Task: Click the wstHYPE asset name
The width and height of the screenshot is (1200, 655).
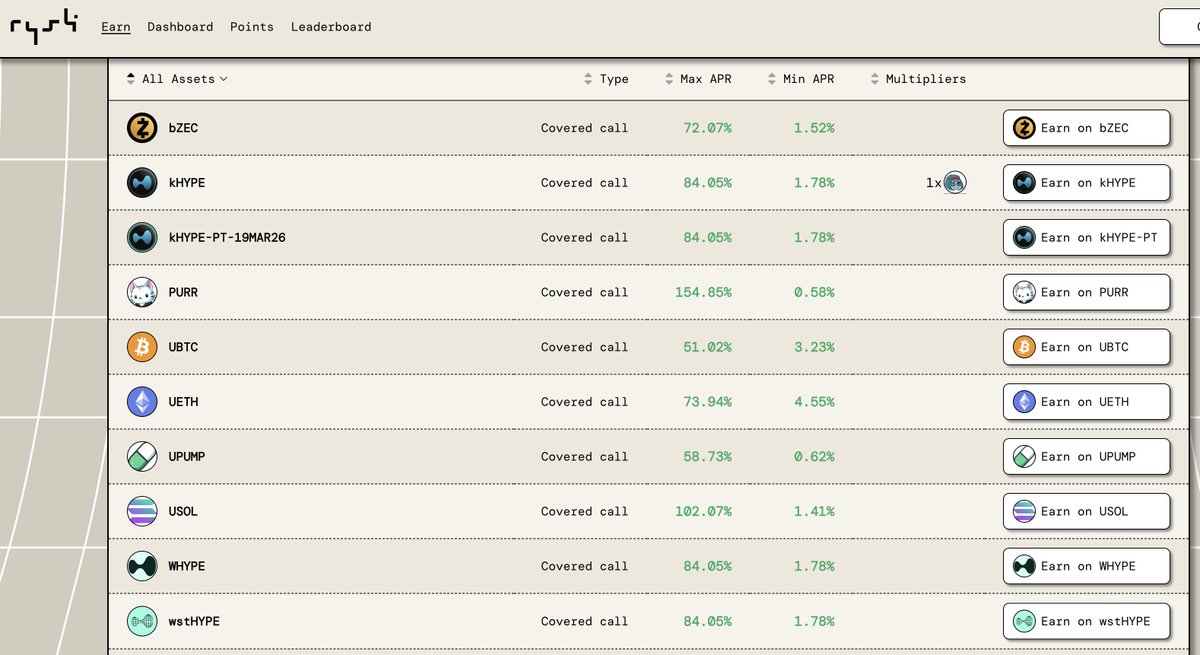Action: pos(194,621)
